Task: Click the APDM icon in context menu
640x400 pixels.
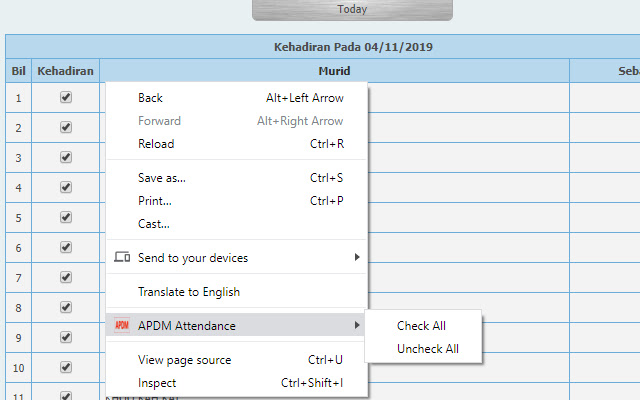Action: click(122, 326)
